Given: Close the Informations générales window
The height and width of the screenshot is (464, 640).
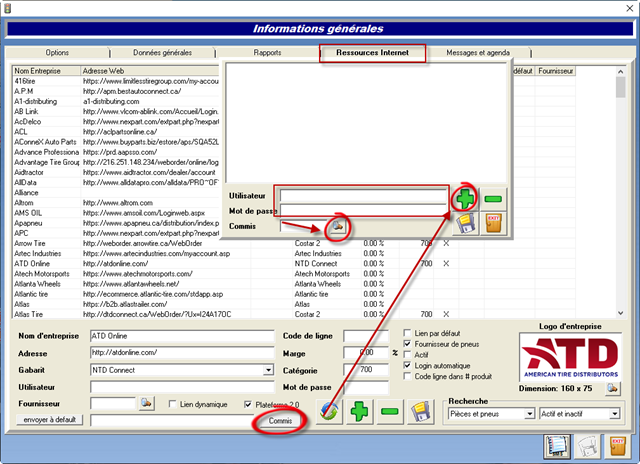Looking at the screenshot, I should coord(630,8).
